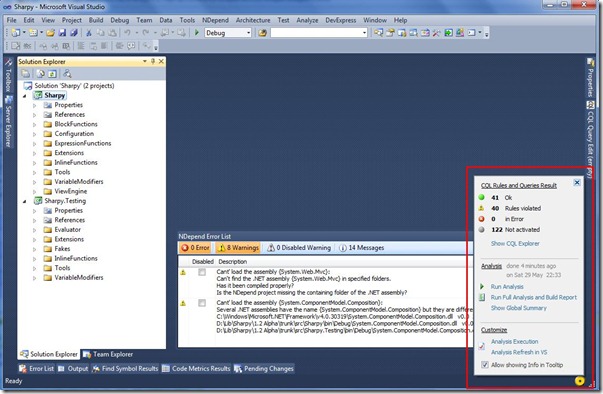The image size is (603, 394).
Task: Click Show All Files in Solution Explorer
Action: coord(40,73)
